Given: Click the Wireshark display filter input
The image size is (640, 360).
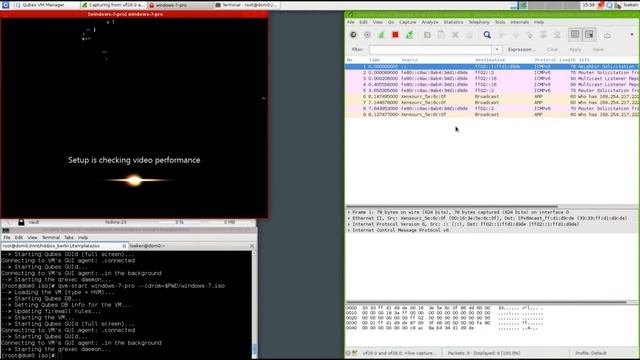Looking at the screenshot, I should 431,49.
